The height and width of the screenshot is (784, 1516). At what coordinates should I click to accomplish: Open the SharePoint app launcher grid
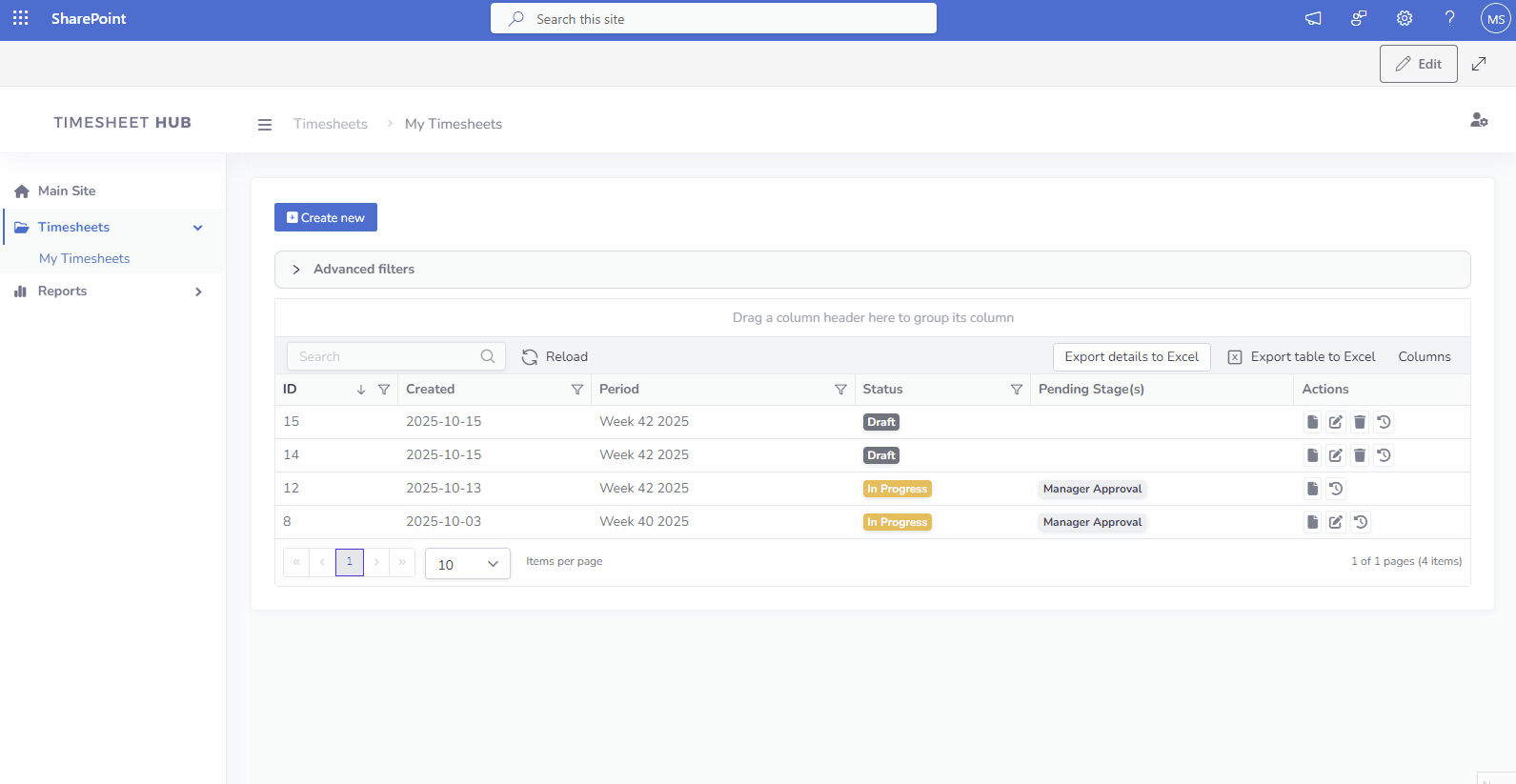(20, 18)
